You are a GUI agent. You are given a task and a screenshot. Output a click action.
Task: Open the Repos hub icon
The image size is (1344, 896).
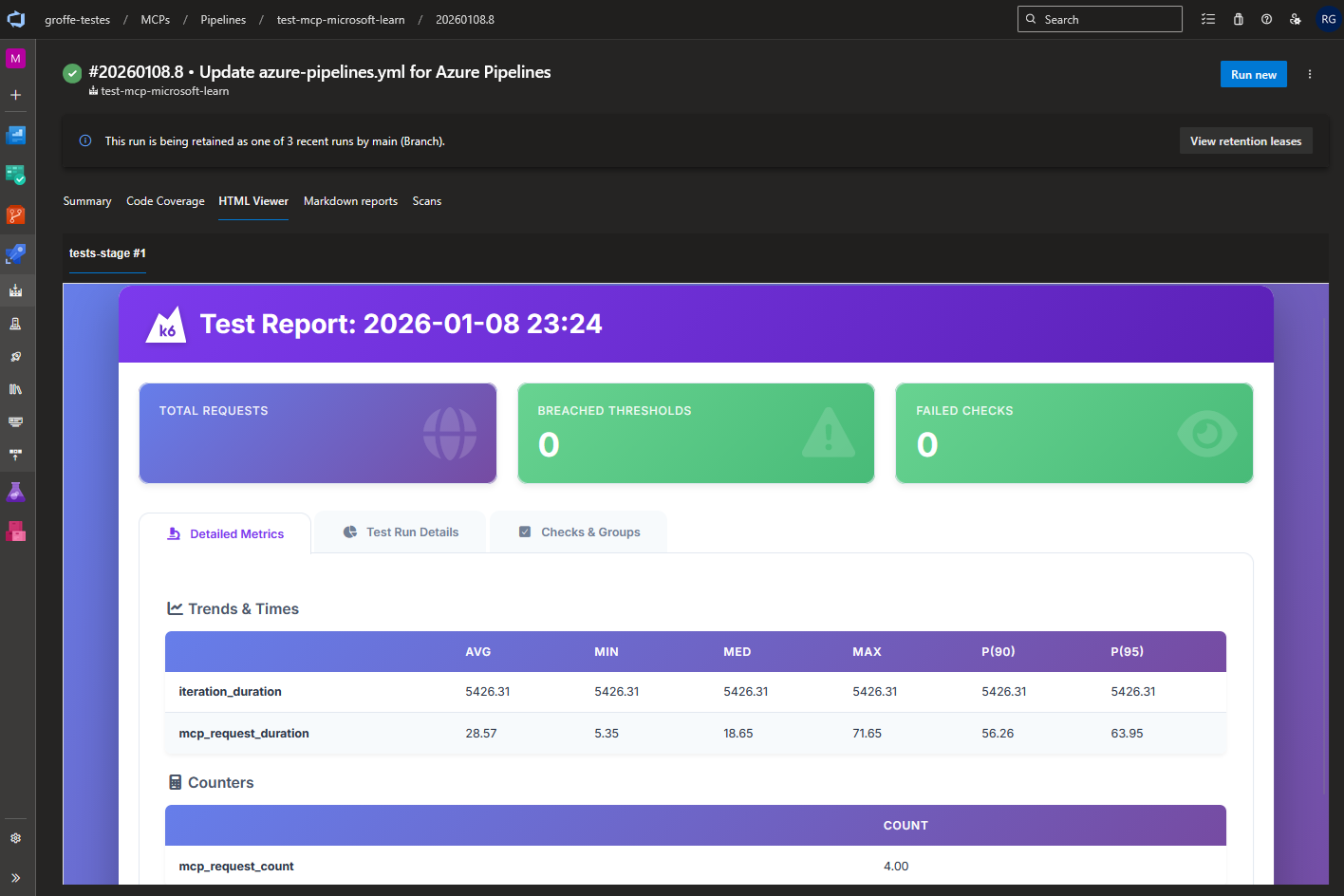tap(15, 215)
